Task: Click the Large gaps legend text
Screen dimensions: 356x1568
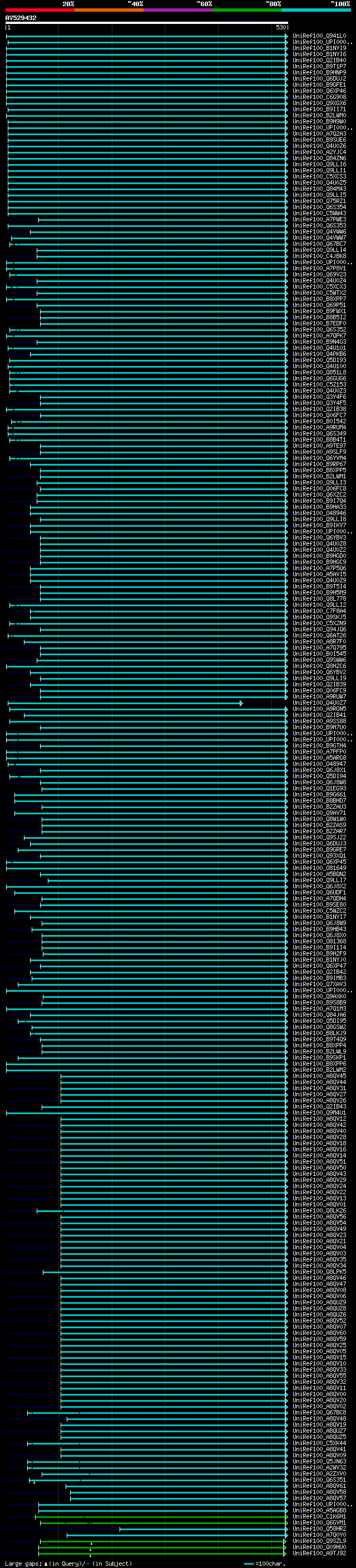Action: [x=68, y=1564]
